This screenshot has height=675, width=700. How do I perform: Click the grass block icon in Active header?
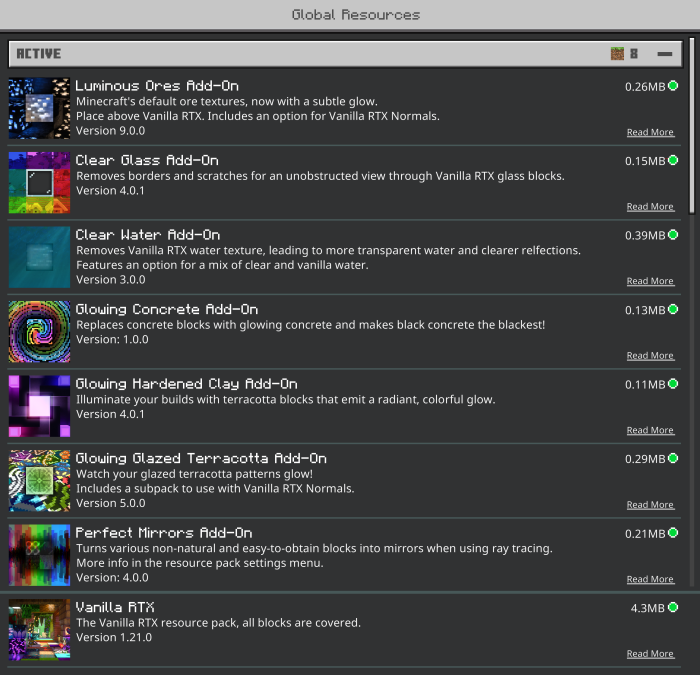617,54
